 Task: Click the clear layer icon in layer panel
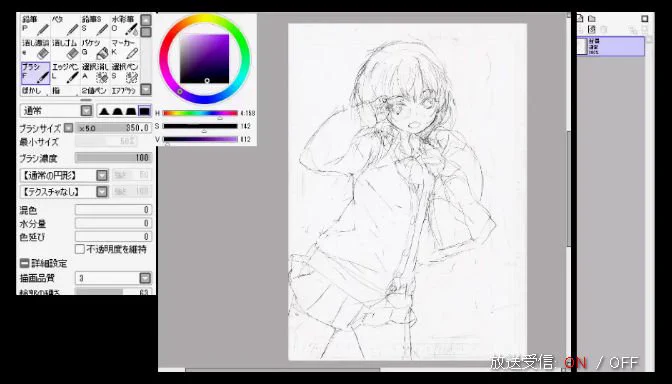point(592,30)
